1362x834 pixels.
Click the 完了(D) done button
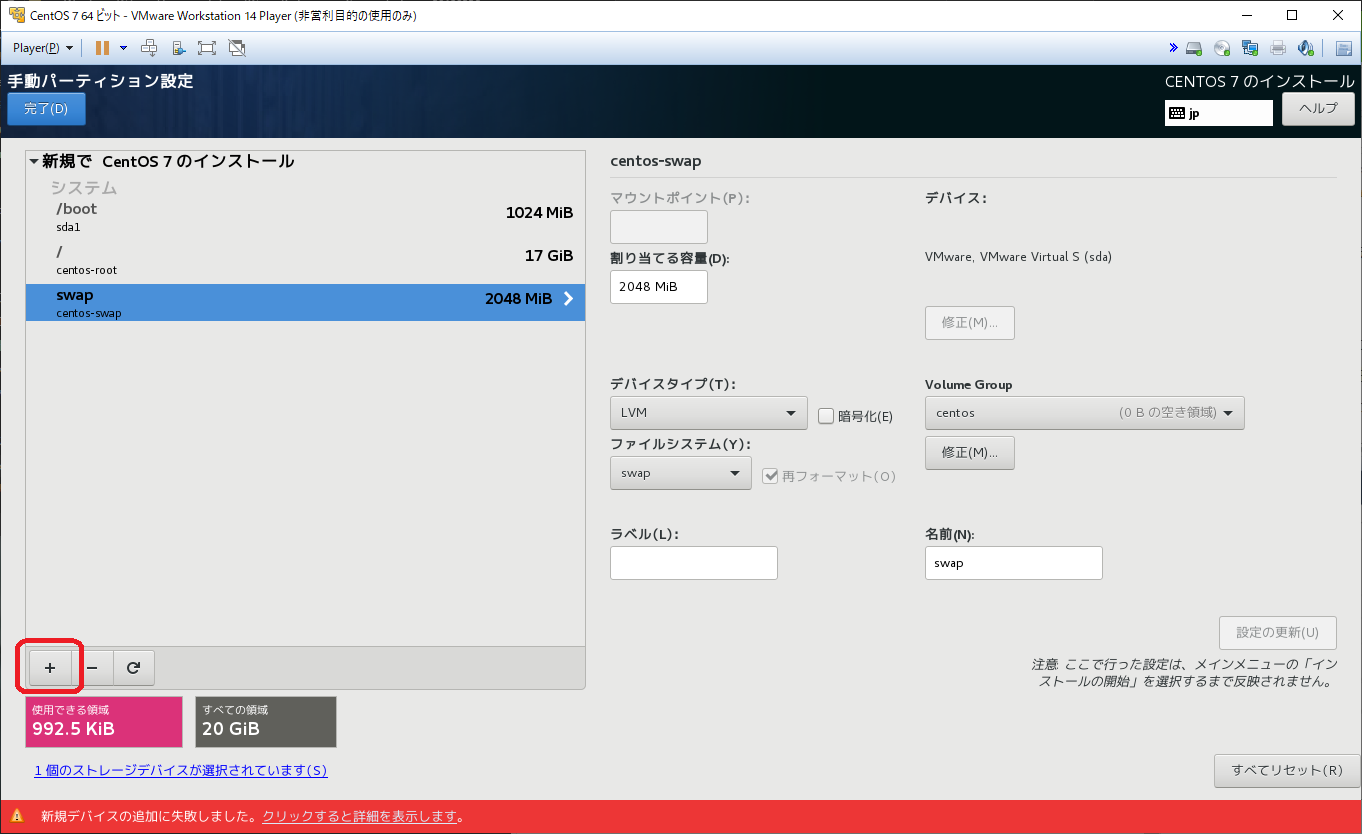coord(46,109)
